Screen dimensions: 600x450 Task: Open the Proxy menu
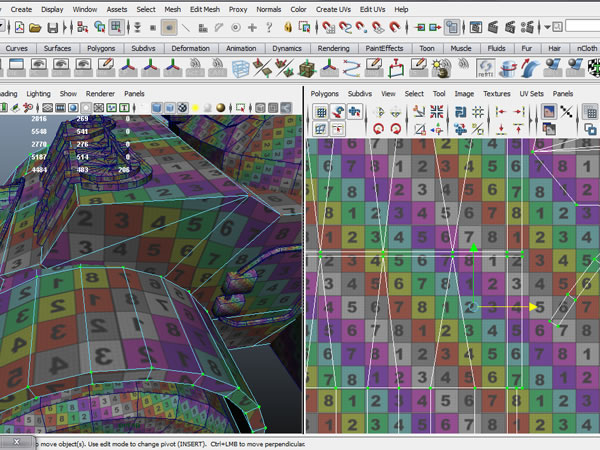click(x=238, y=9)
